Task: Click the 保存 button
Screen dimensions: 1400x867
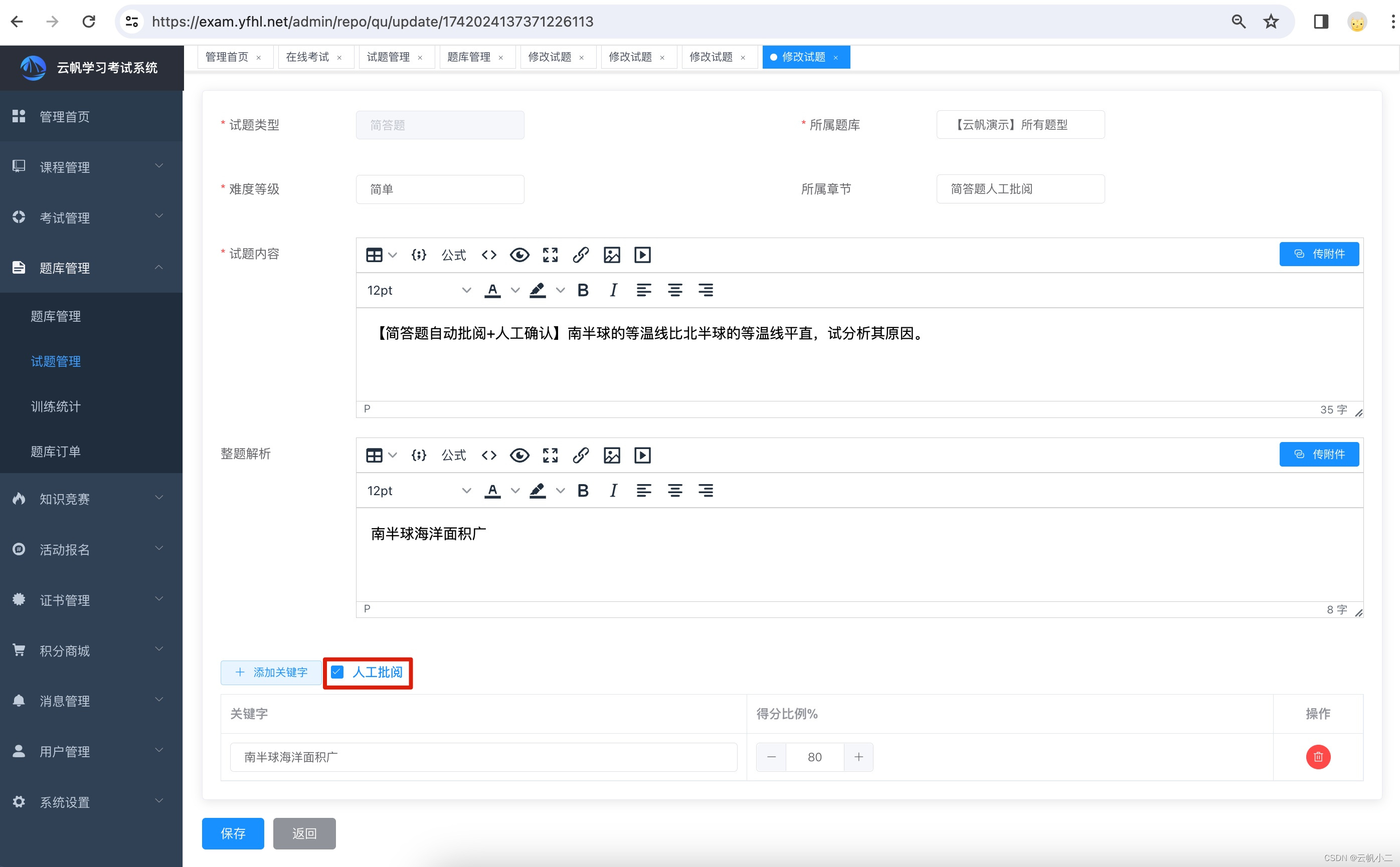Action: click(x=233, y=833)
